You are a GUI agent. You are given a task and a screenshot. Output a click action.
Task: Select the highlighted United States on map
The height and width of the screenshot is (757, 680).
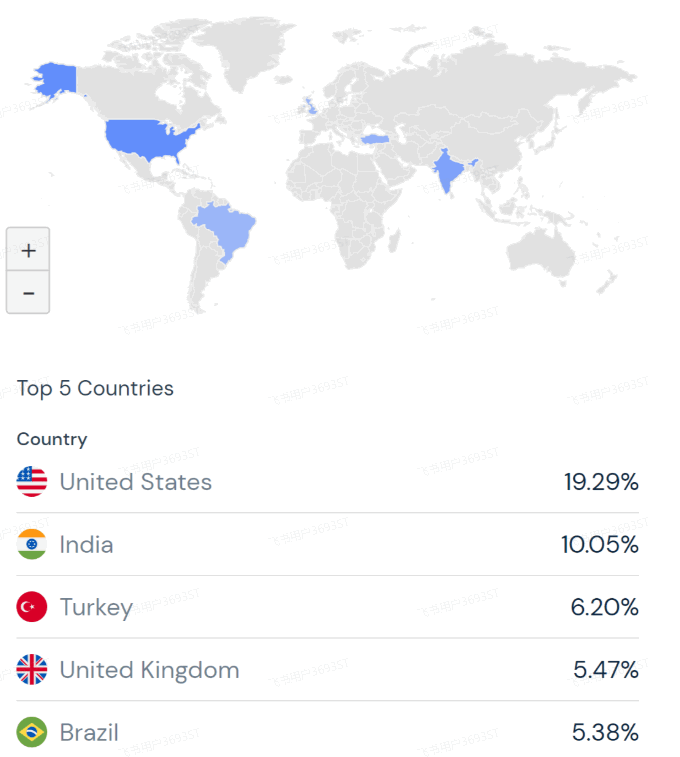coord(147,139)
